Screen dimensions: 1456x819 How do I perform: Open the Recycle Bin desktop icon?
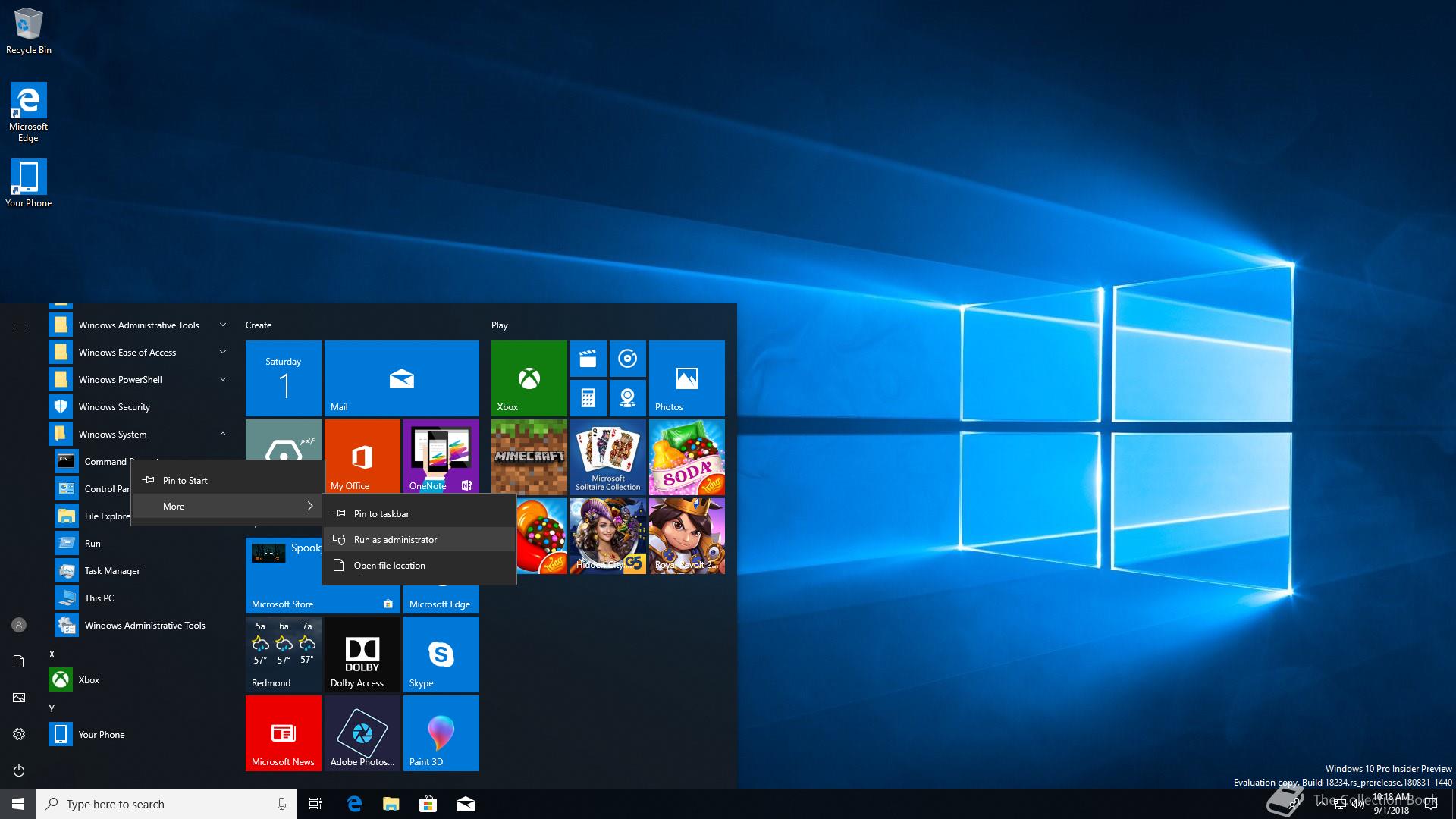pyautogui.click(x=29, y=30)
